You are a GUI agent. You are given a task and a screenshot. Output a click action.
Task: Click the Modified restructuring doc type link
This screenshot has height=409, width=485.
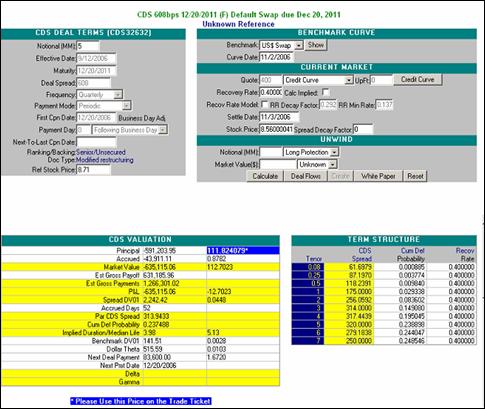click(105, 160)
